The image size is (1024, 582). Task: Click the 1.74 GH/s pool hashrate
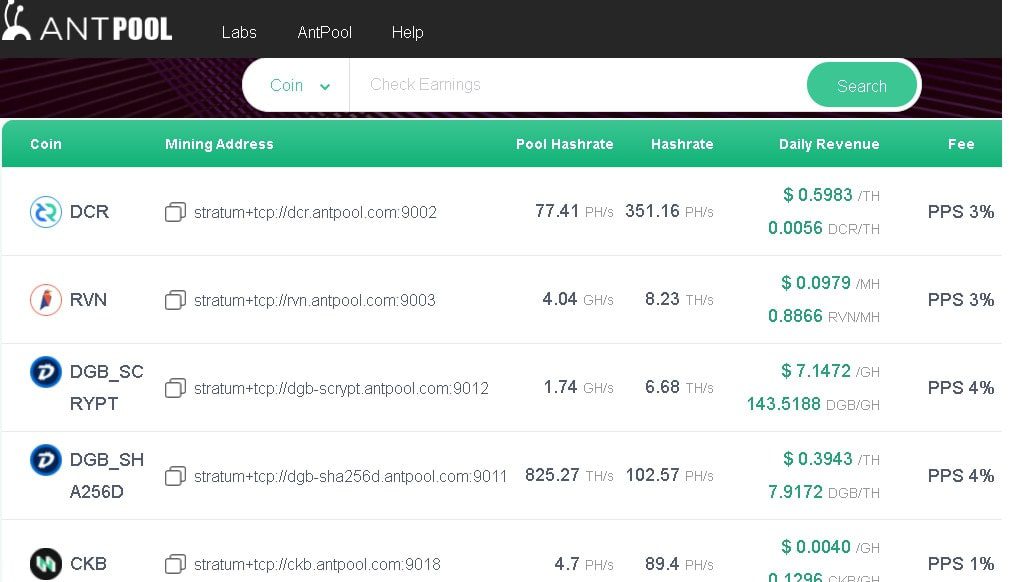579,387
